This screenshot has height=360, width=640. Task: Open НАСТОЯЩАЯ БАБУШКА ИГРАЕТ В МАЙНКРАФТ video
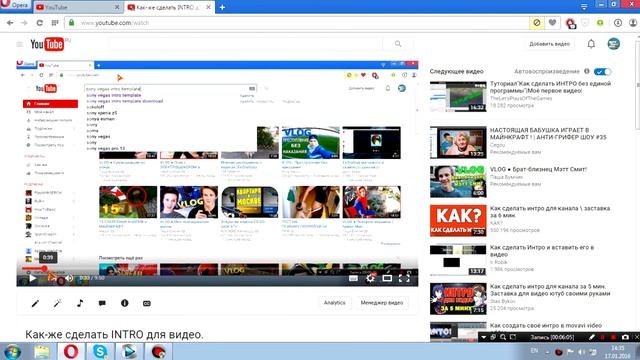tap(548, 133)
